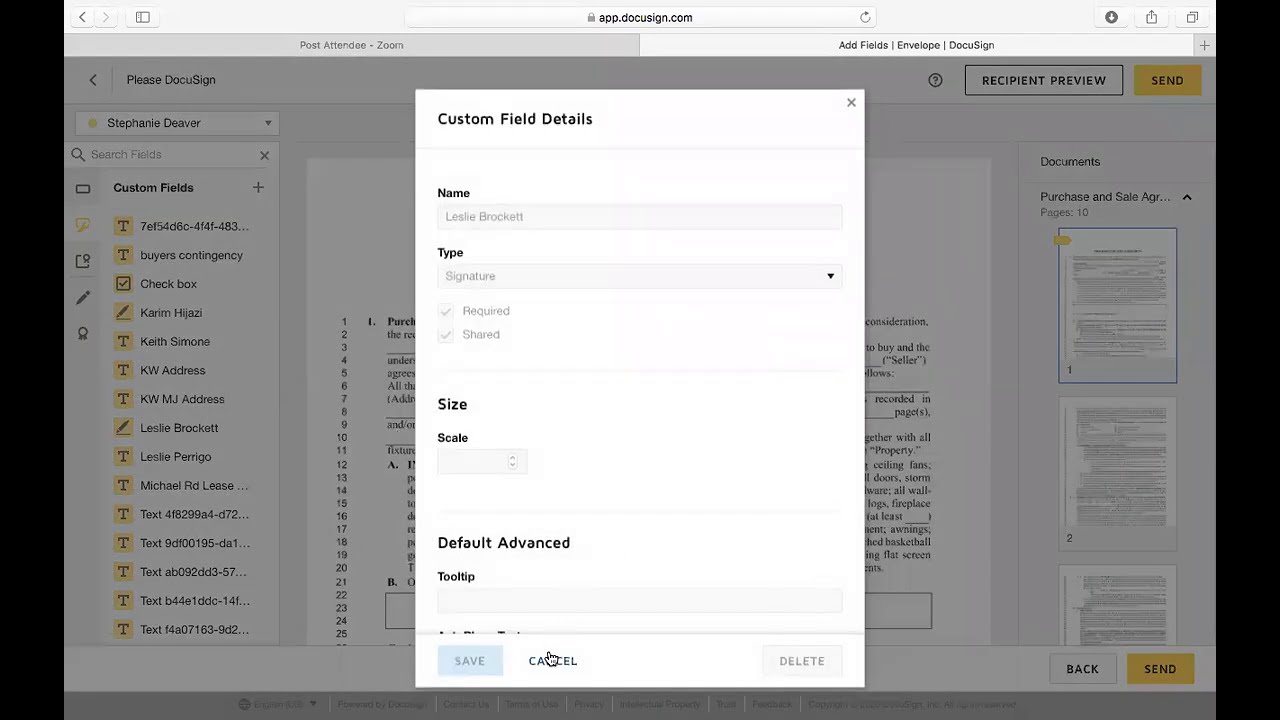Click the CANCEL button
Image resolution: width=1280 pixels, height=720 pixels.
coord(553,661)
